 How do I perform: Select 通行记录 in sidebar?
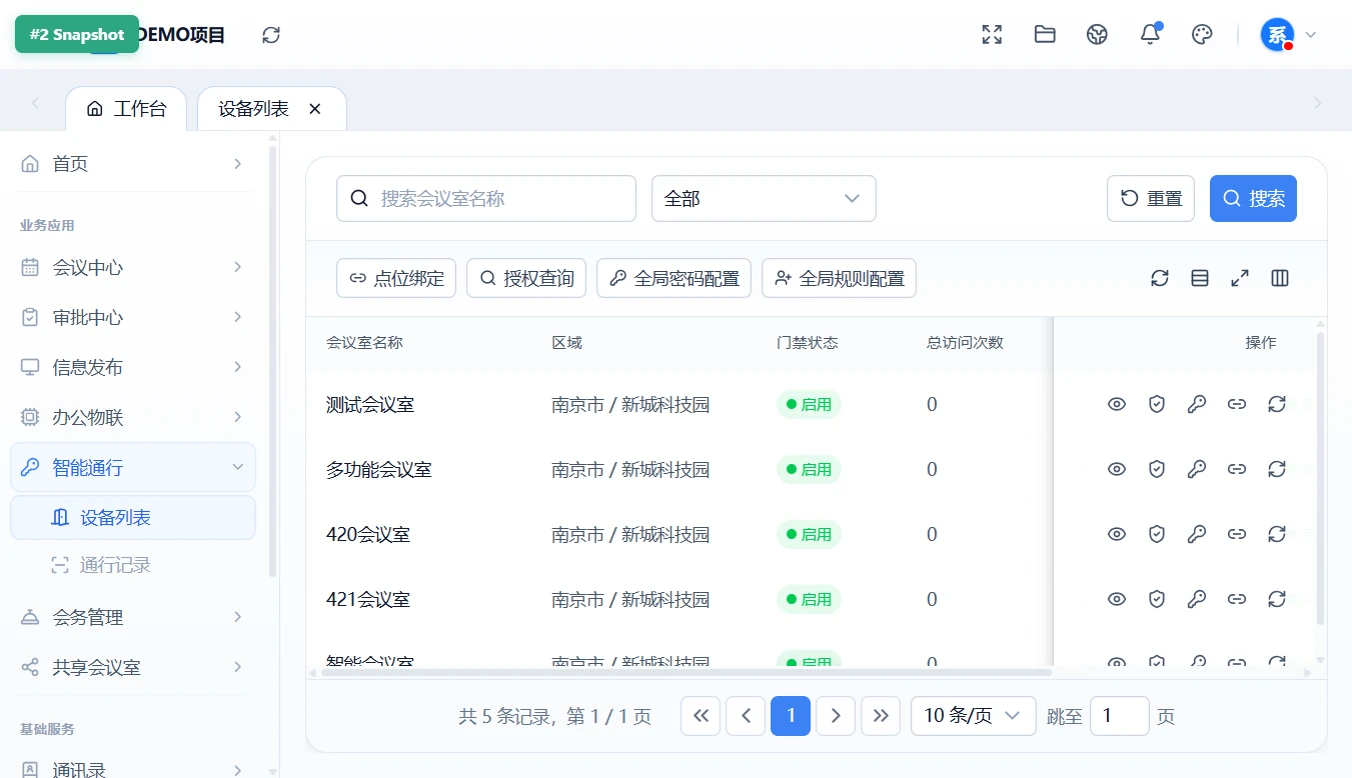click(x=133, y=565)
